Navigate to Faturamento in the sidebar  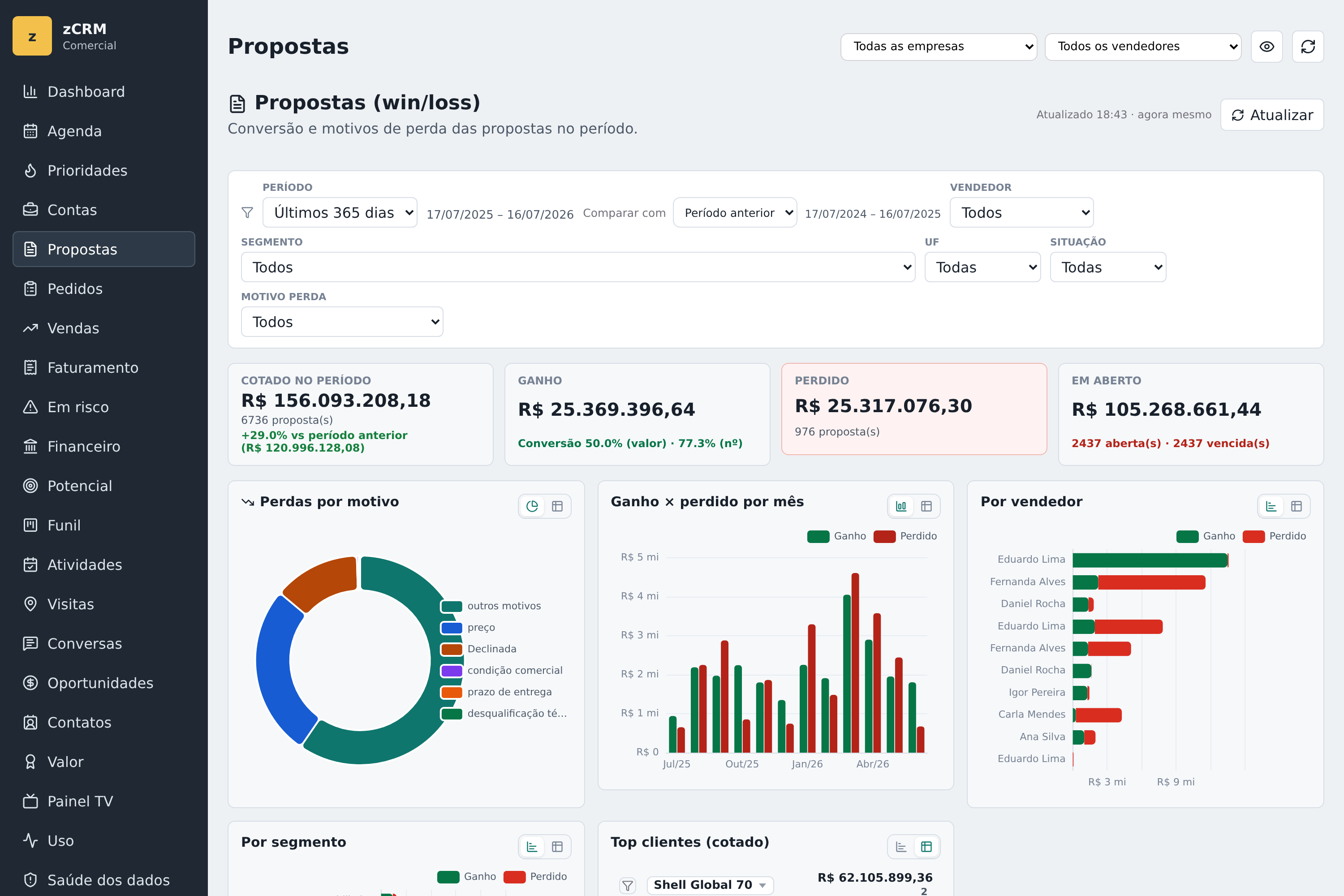[103, 367]
